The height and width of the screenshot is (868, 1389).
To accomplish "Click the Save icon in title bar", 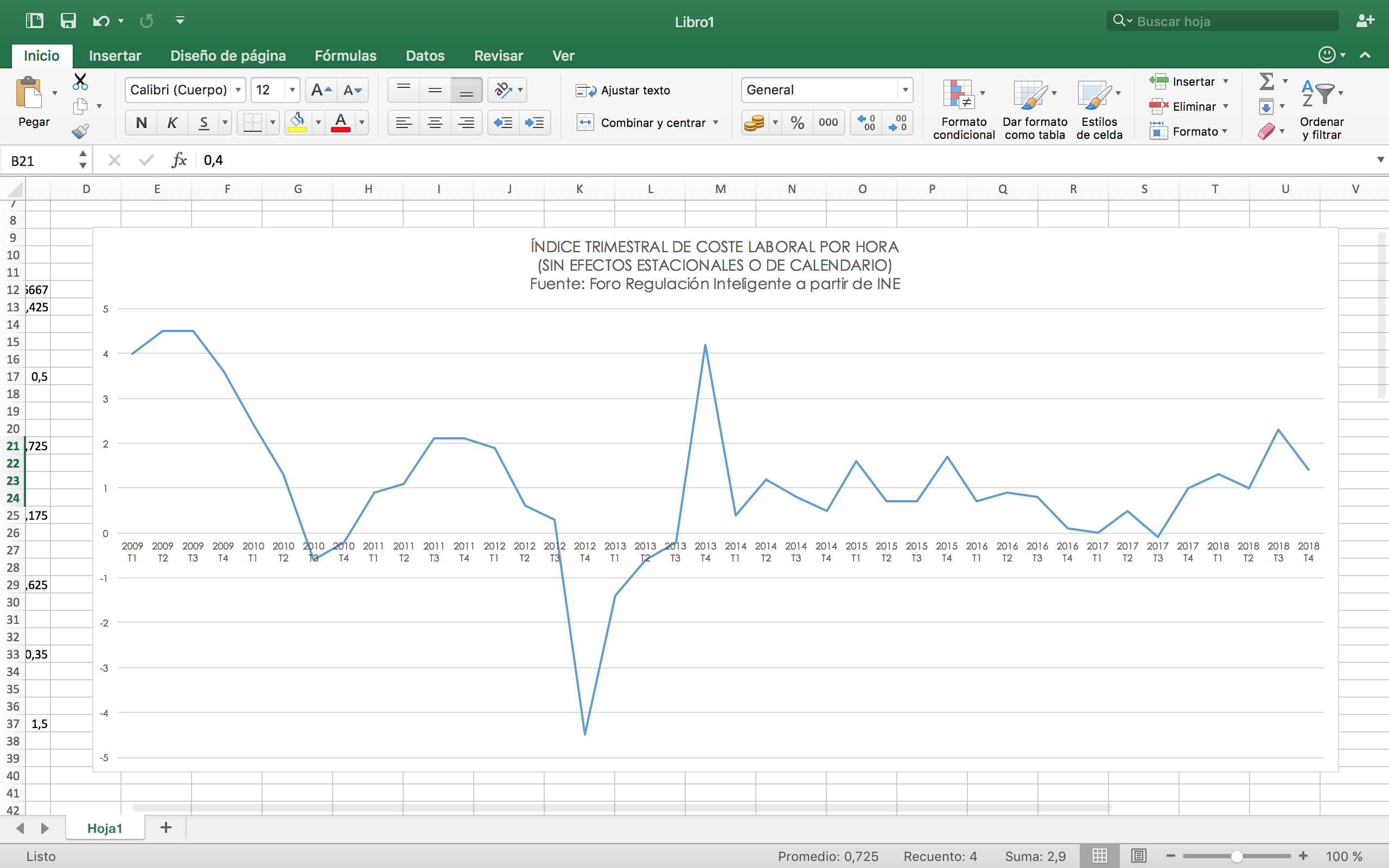I will 68,21.
